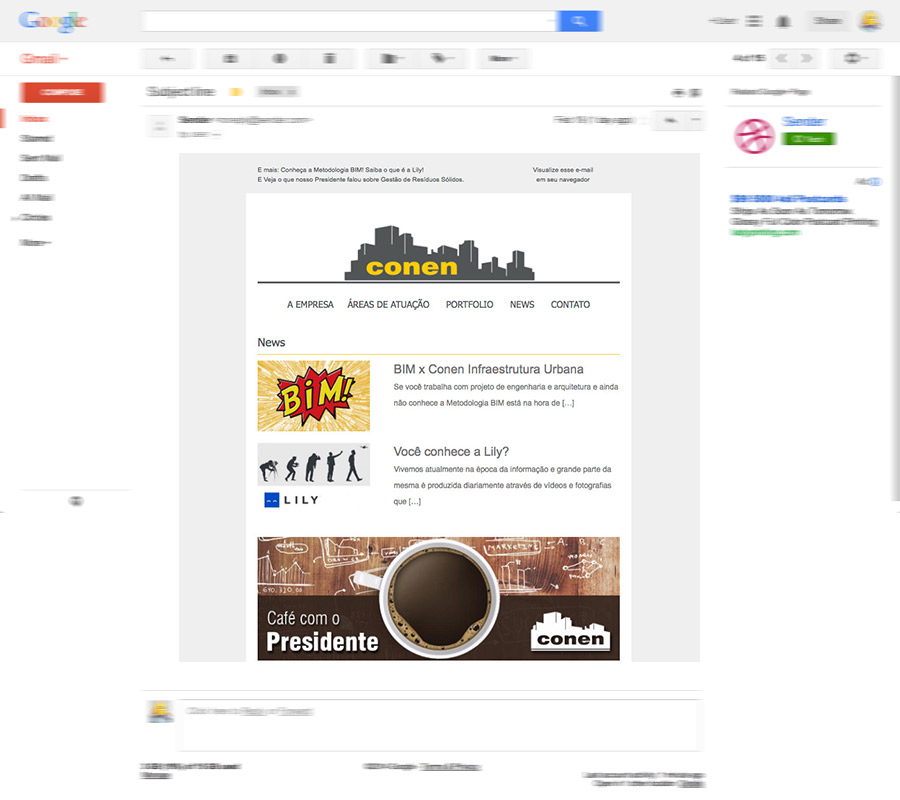Open 'Você conhece a Lily?' article
Screen dimensions: 900x800
[451, 452]
